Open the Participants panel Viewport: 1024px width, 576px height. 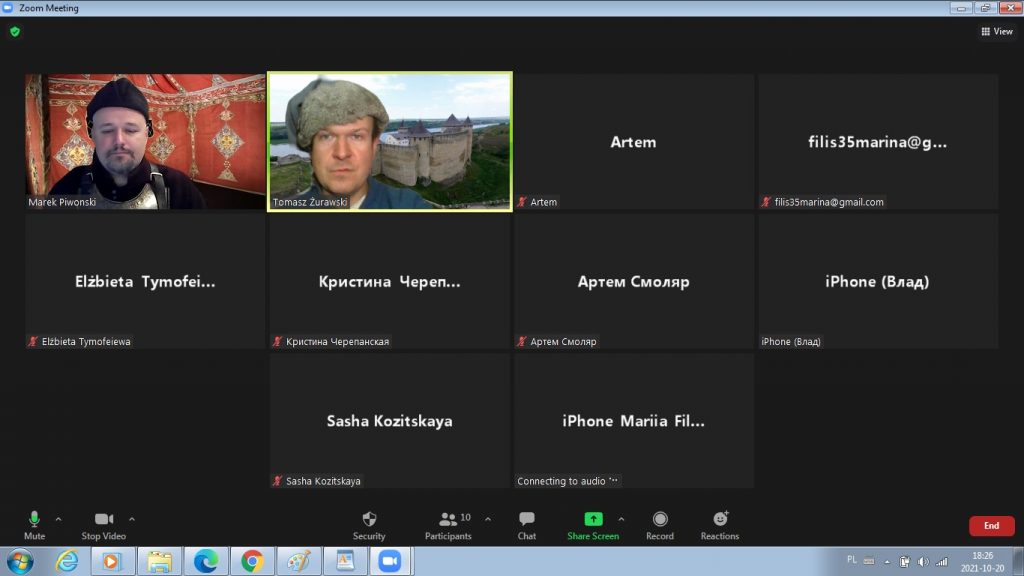click(x=449, y=520)
